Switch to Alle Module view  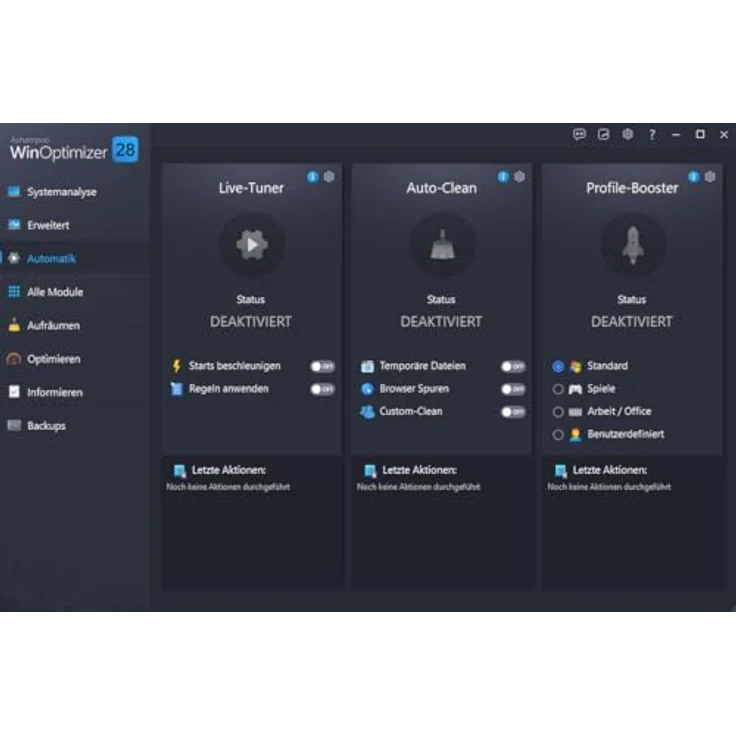[x=75, y=291]
